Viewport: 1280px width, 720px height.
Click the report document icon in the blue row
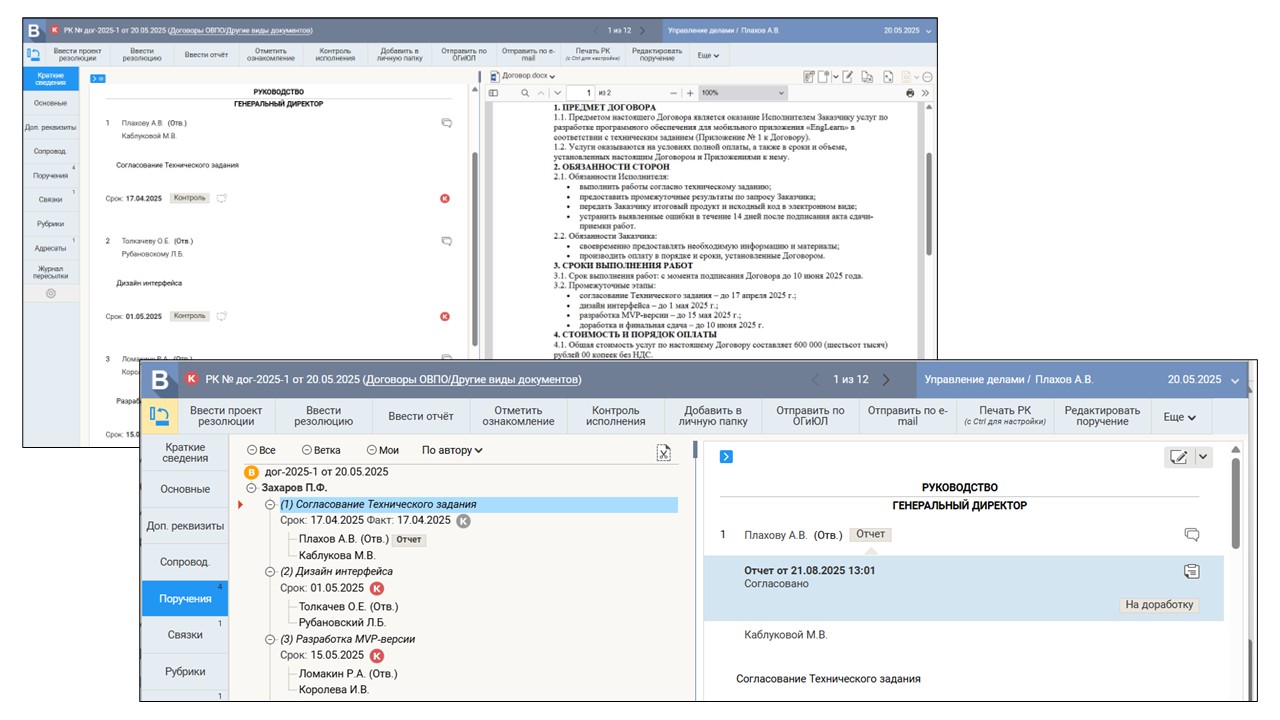click(x=1191, y=571)
